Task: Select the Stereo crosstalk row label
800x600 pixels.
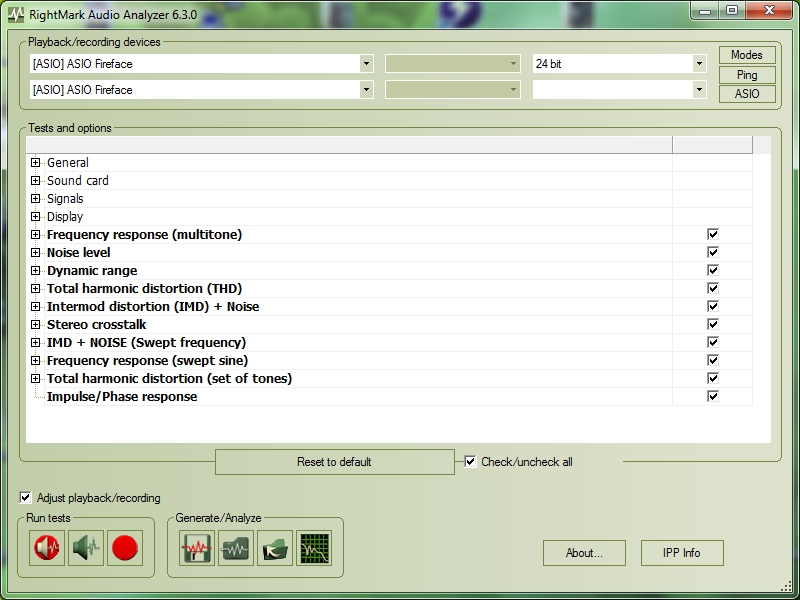Action: (x=96, y=324)
